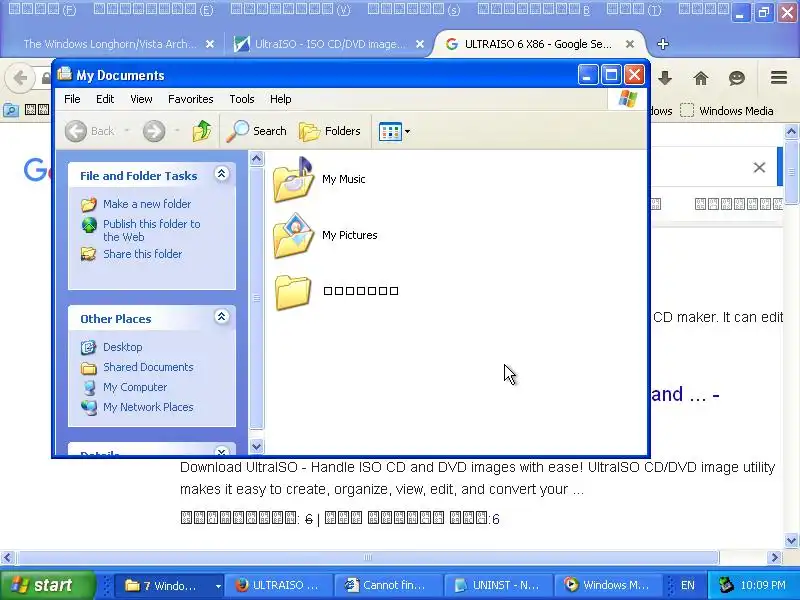The image size is (800, 600).
Task: Click Make a new folder
Action: 147,204
